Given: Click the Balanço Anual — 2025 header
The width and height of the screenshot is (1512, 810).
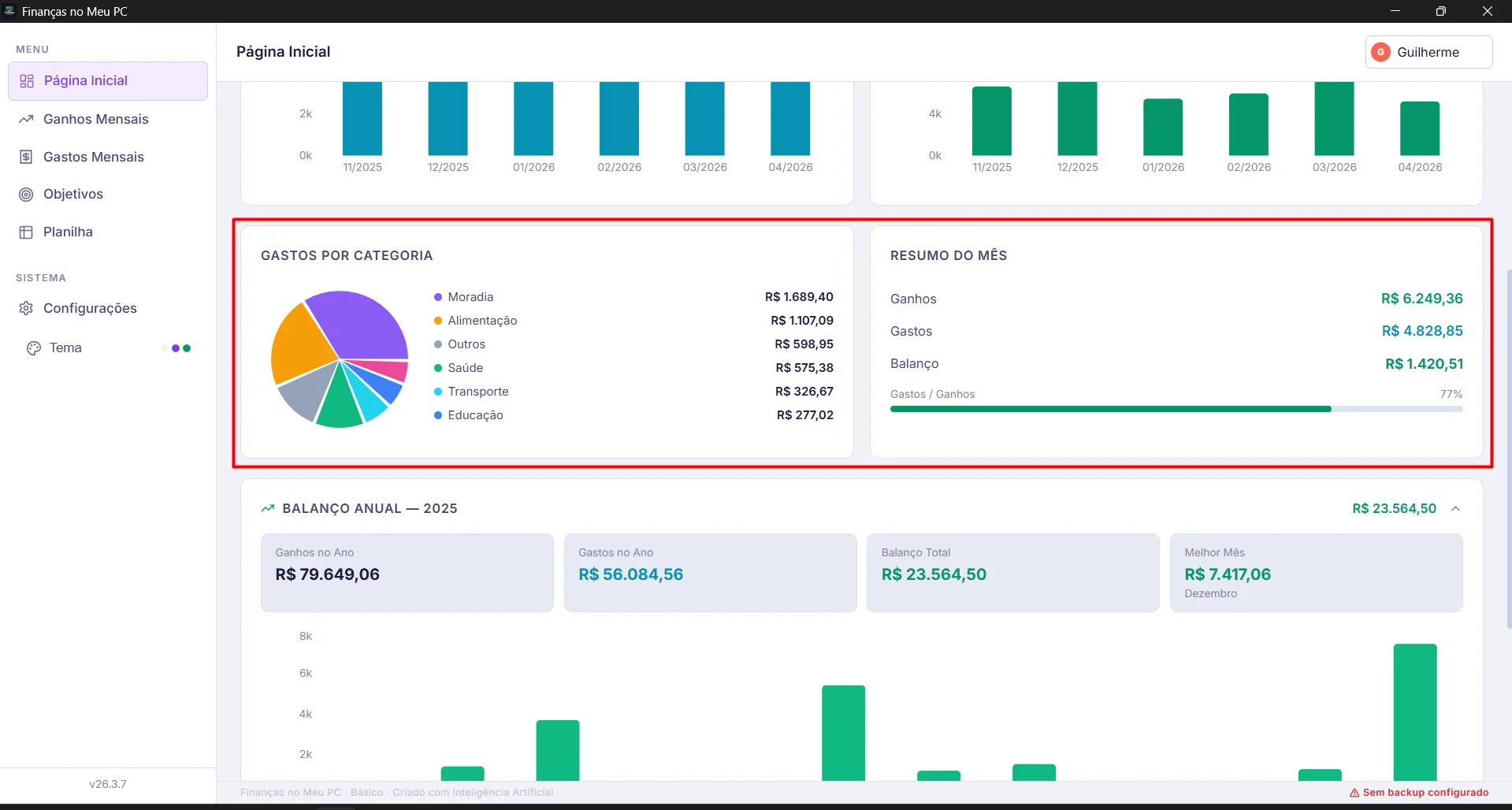Looking at the screenshot, I should tap(370, 509).
